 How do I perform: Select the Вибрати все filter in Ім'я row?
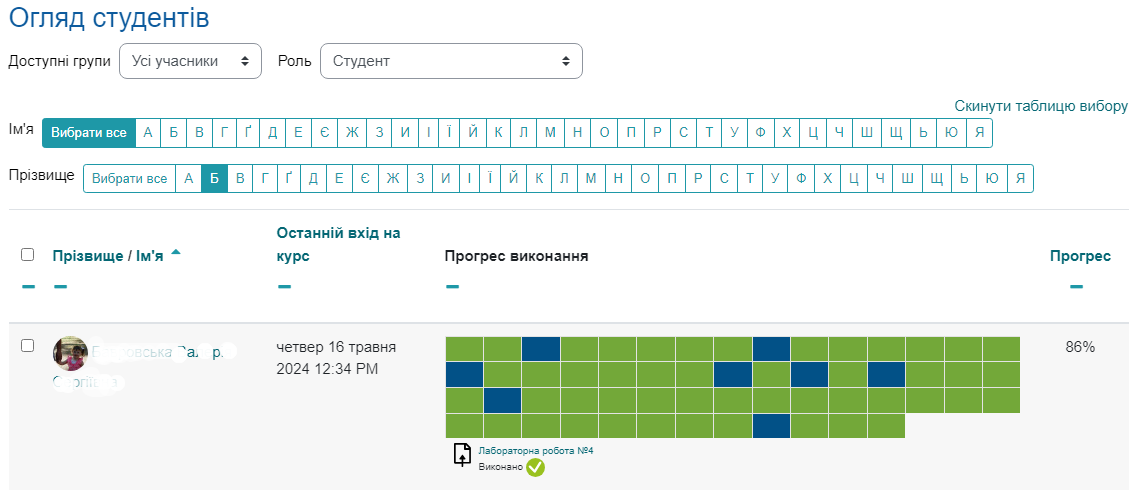(x=88, y=133)
